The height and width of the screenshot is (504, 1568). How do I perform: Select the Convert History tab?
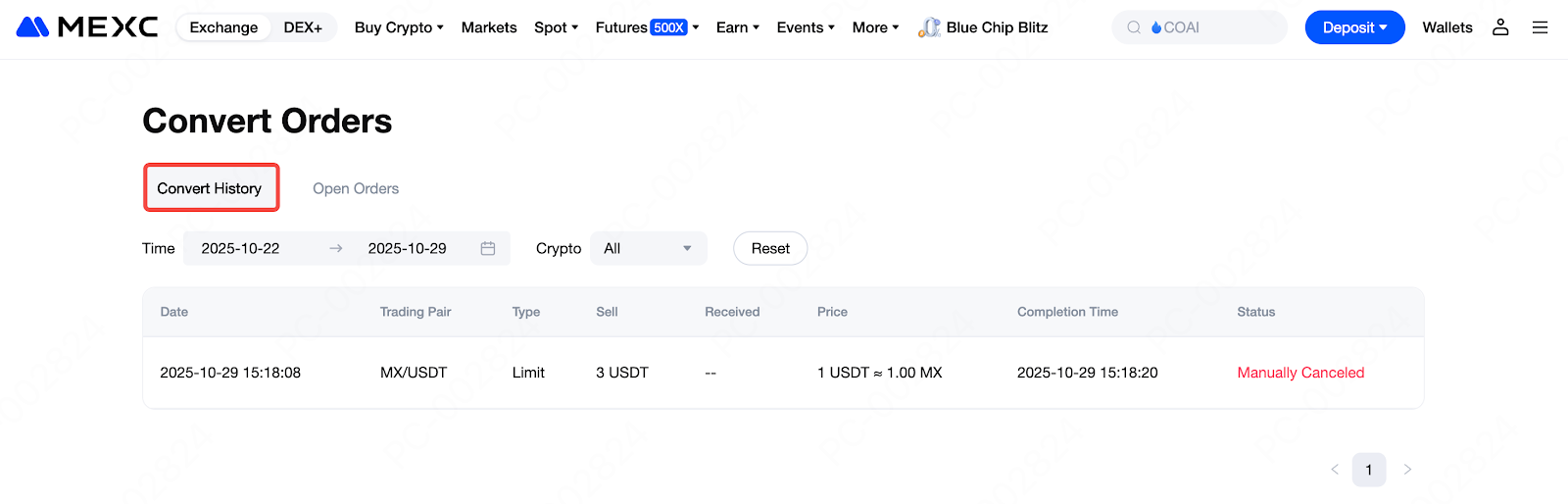(210, 188)
